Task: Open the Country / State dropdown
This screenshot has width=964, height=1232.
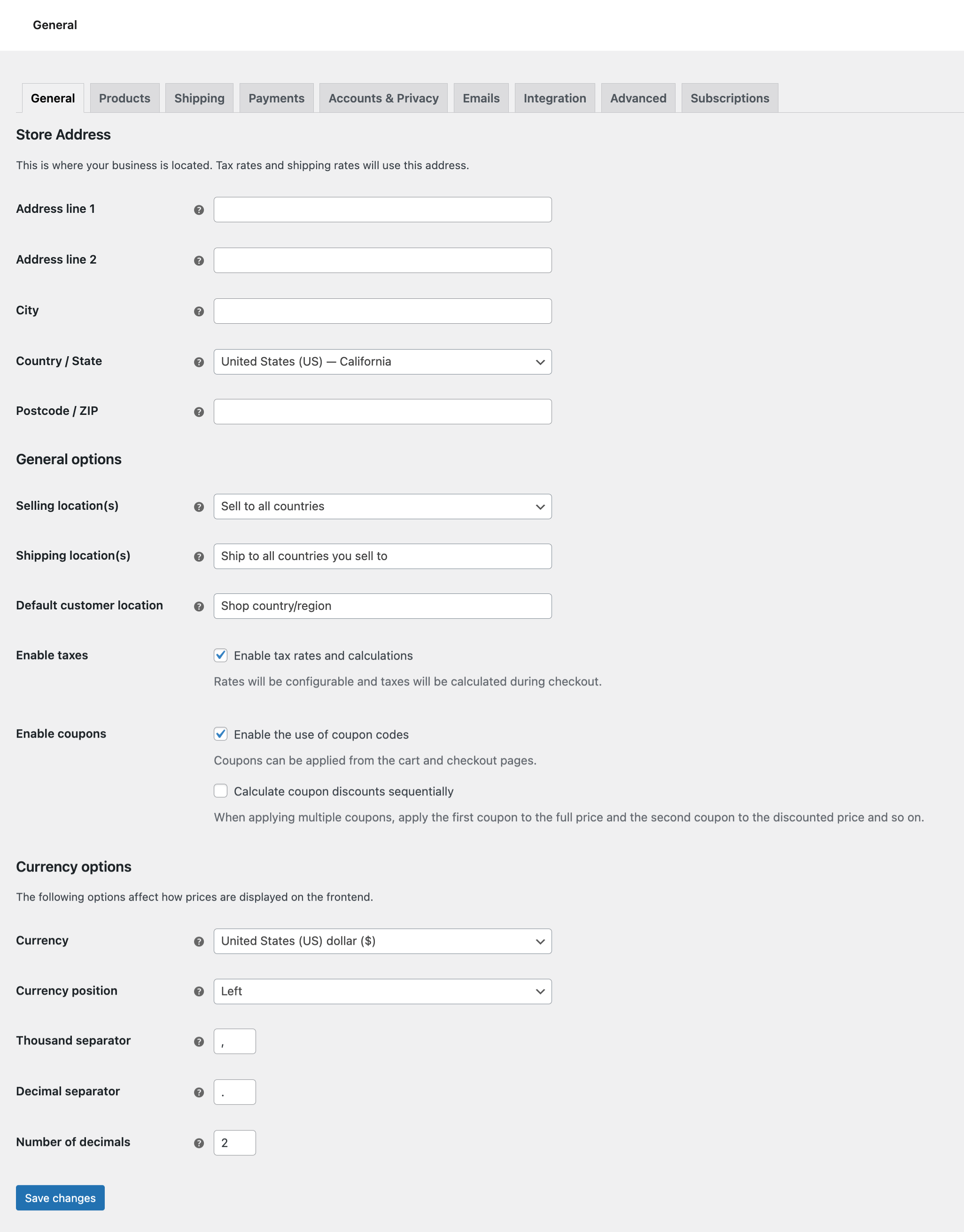Action: [x=382, y=362]
